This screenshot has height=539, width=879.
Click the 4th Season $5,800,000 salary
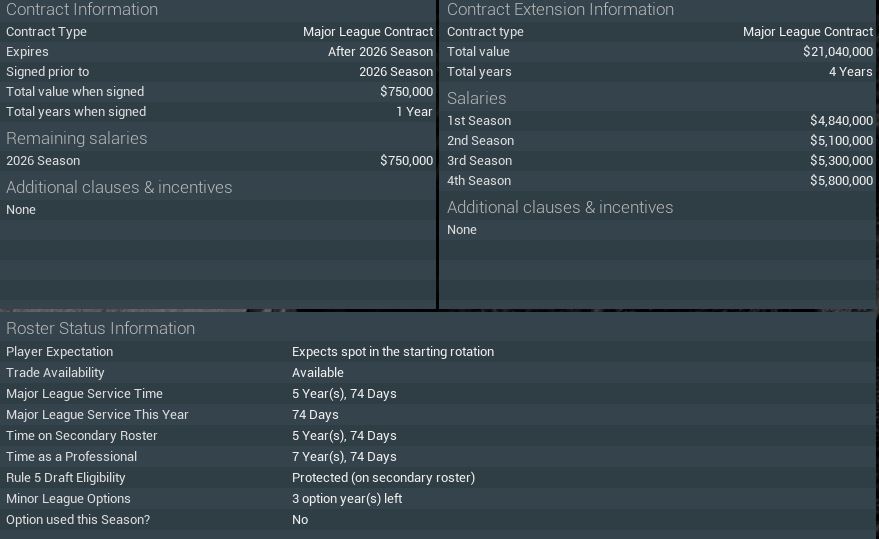click(x=841, y=181)
